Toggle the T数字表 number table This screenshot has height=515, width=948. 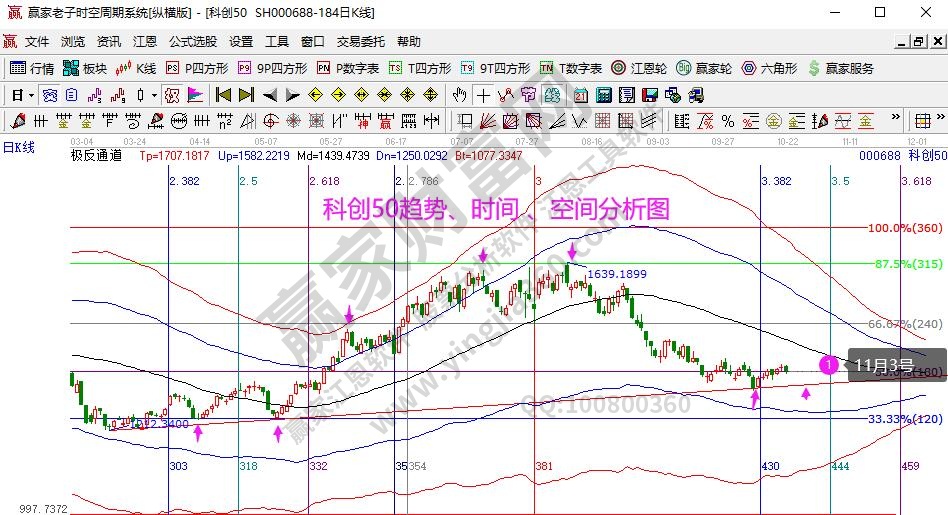coord(570,68)
